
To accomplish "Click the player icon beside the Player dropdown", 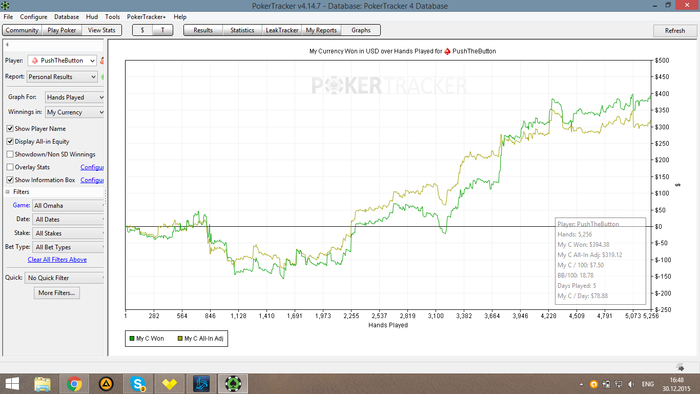I will (102, 60).
